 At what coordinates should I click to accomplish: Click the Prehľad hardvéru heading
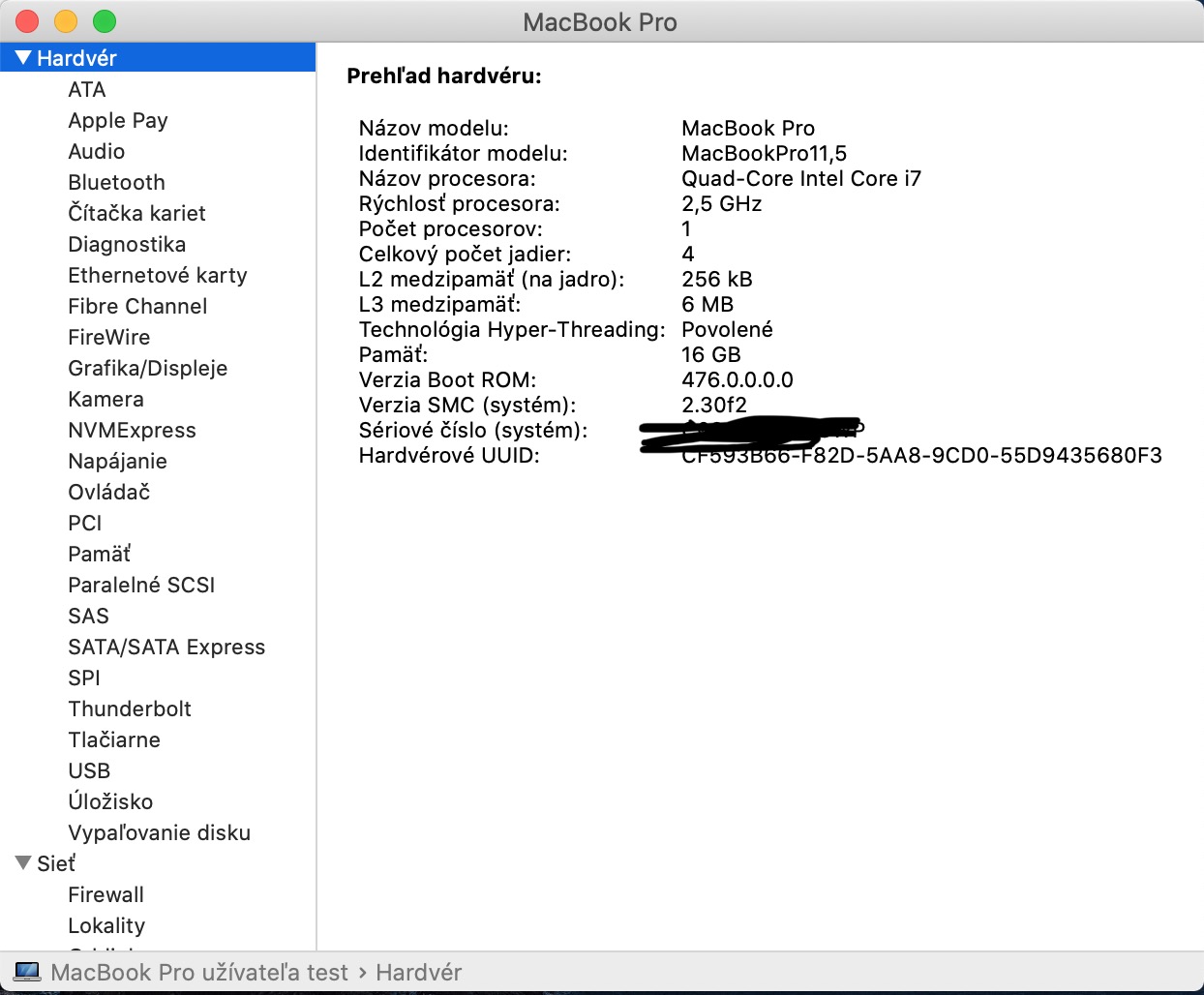point(444,75)
